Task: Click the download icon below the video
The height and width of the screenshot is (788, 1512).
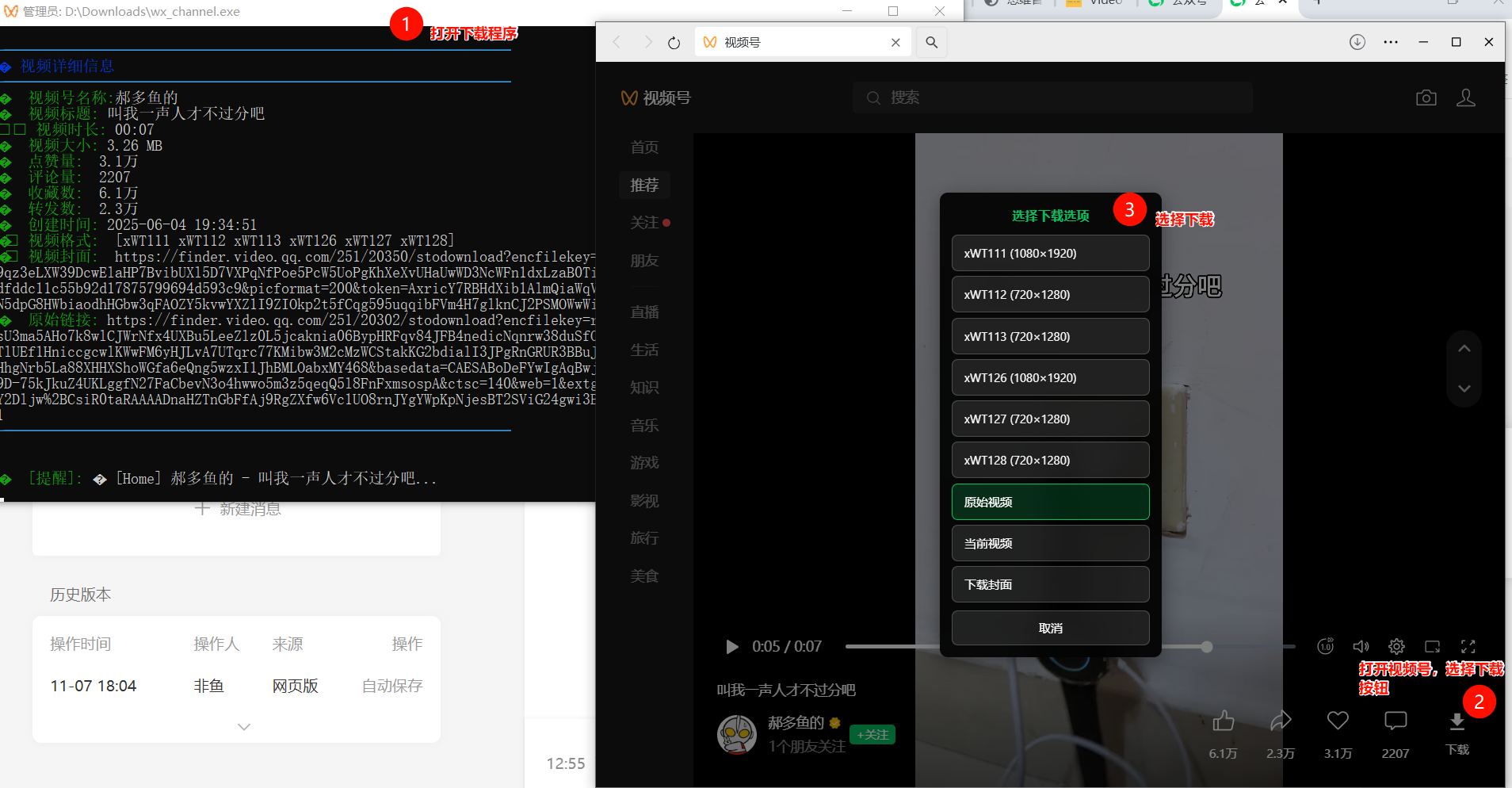Action: click(x=1457, y=721)
